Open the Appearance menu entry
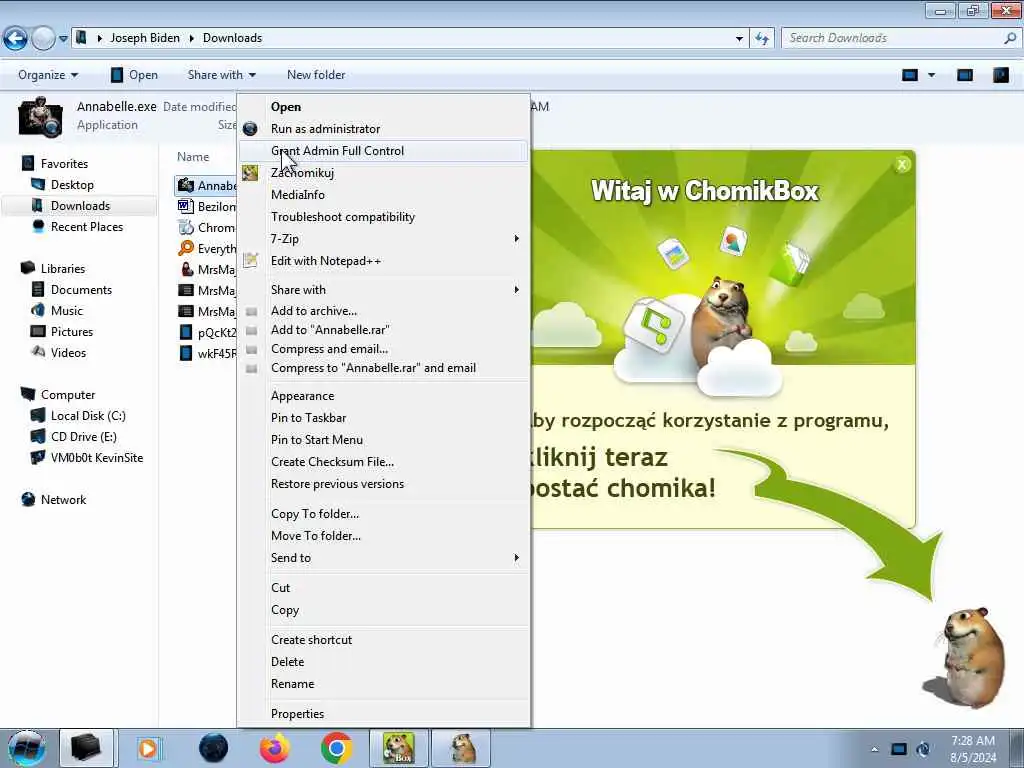 point(302,396)
